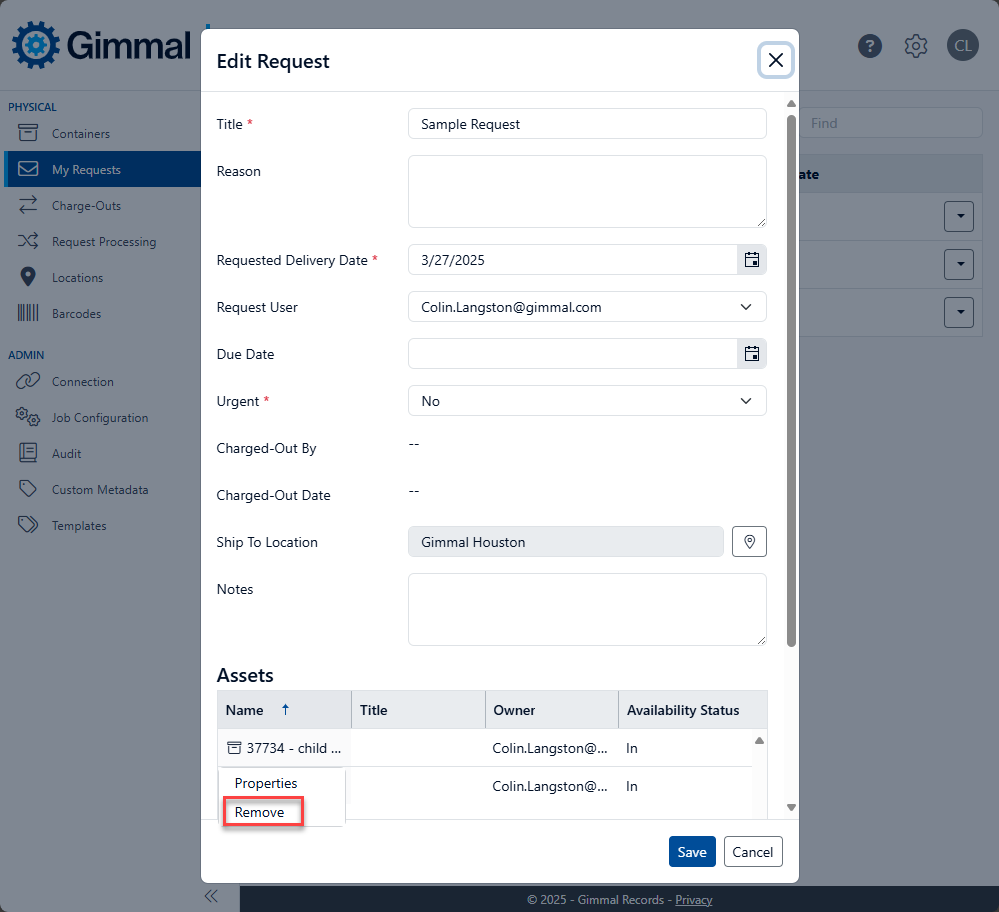The image size is (999, 912).
Task: Sort assets by Title column header
Action: point(419,709)
